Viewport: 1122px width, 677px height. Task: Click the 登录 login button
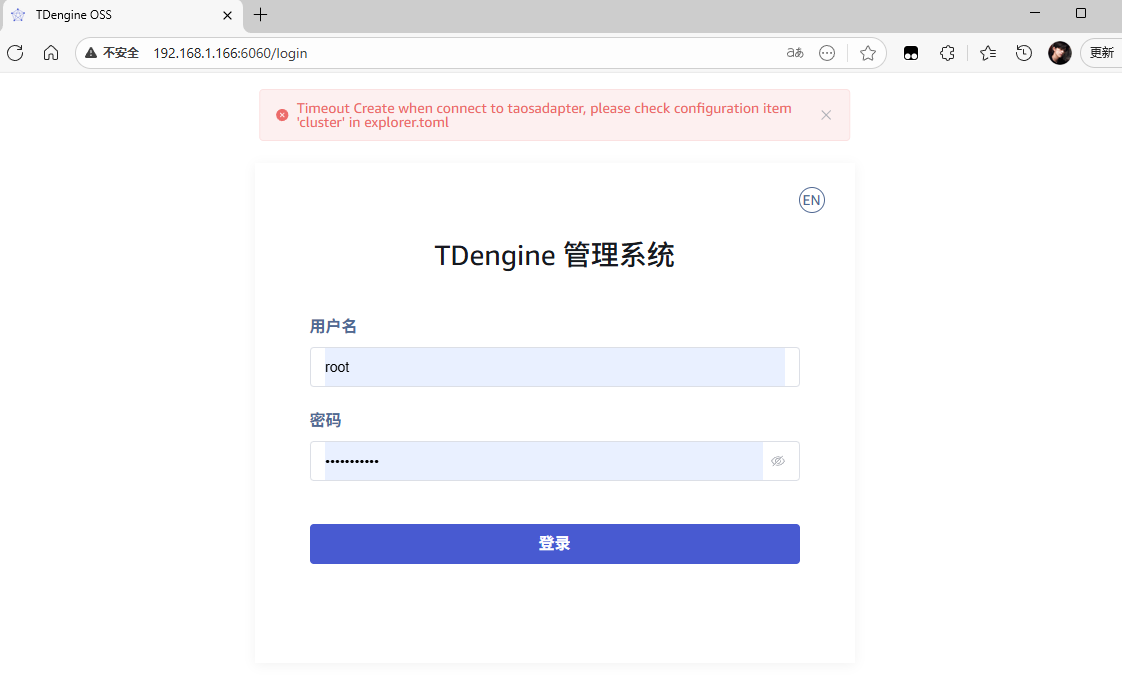pos(554,544)
